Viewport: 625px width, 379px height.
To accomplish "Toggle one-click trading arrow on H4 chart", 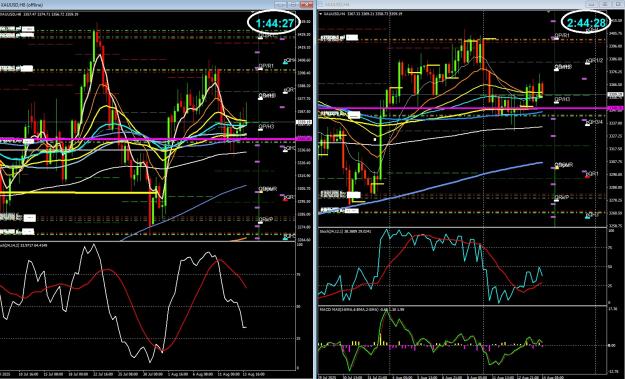I will (321, 14).
